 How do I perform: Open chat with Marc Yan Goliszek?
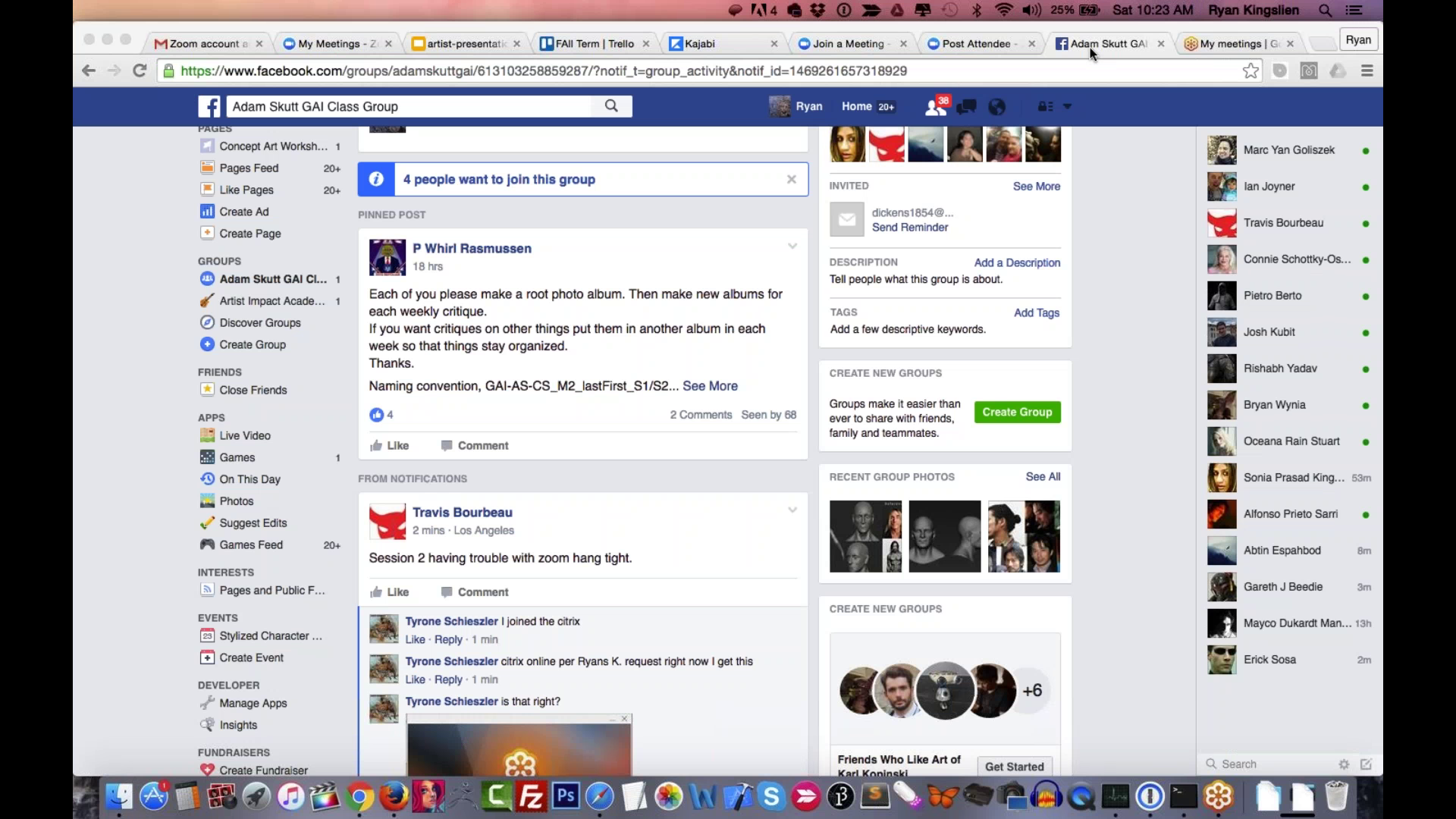point(1289,150)
